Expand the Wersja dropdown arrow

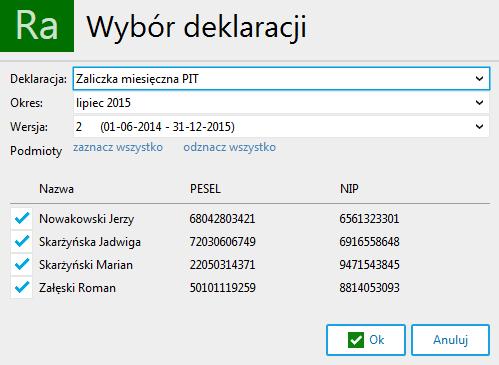click(479, 127)
